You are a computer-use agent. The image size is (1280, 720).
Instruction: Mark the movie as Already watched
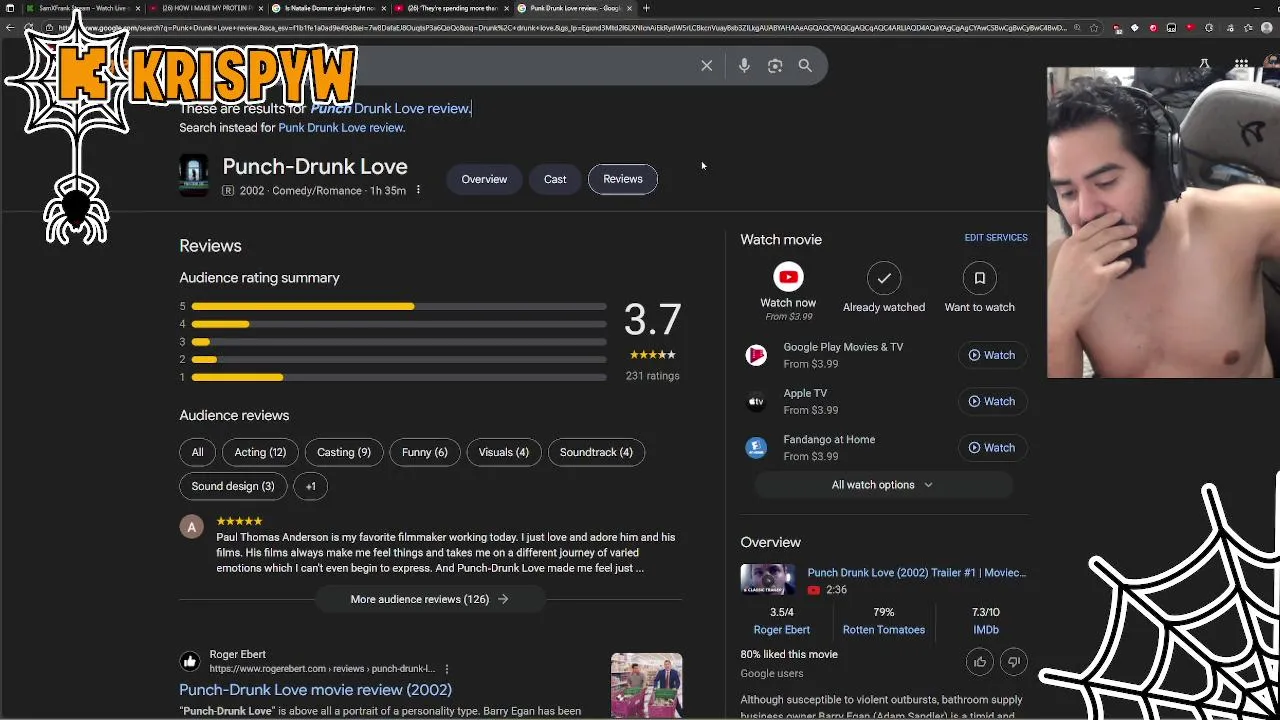coord(884,278)
